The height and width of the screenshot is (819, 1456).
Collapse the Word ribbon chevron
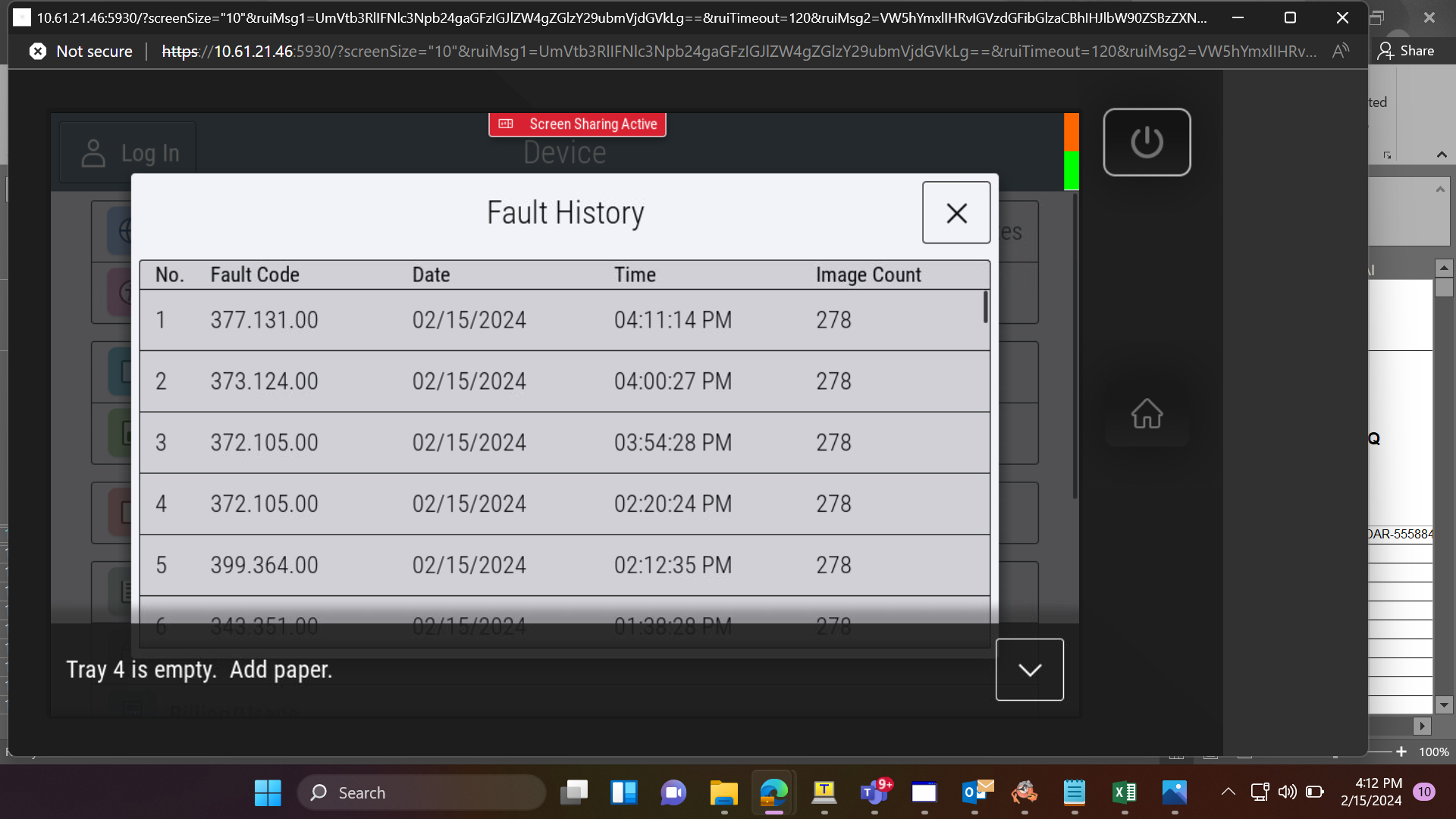pos(1442,155)
